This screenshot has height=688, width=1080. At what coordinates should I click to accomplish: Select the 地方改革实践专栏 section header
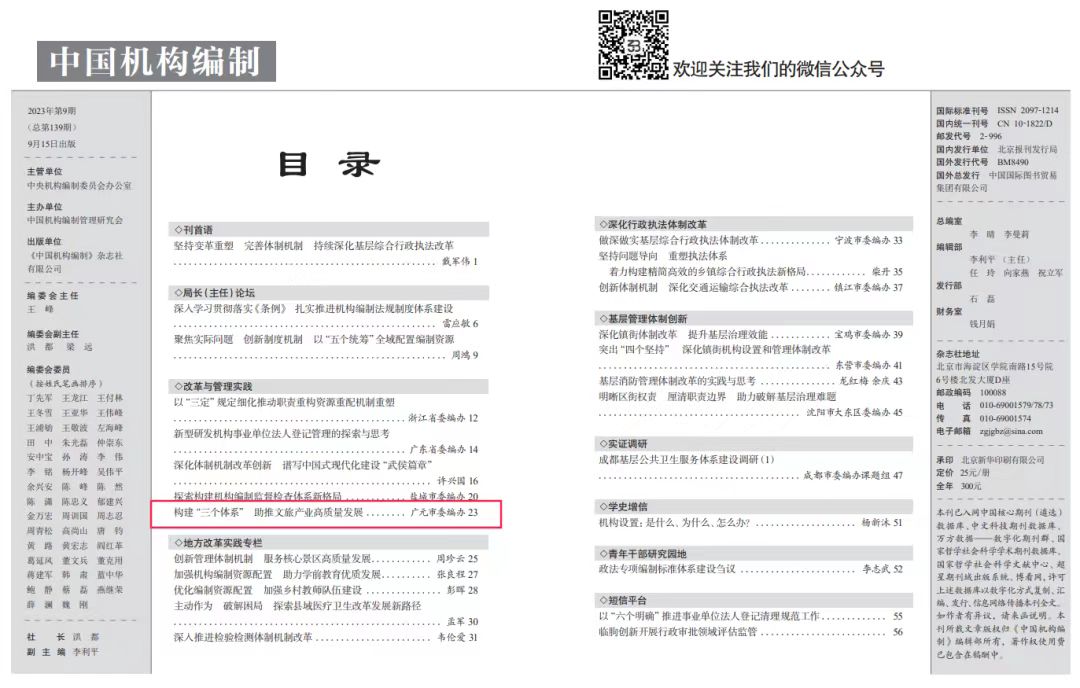[x=218, y=542]
